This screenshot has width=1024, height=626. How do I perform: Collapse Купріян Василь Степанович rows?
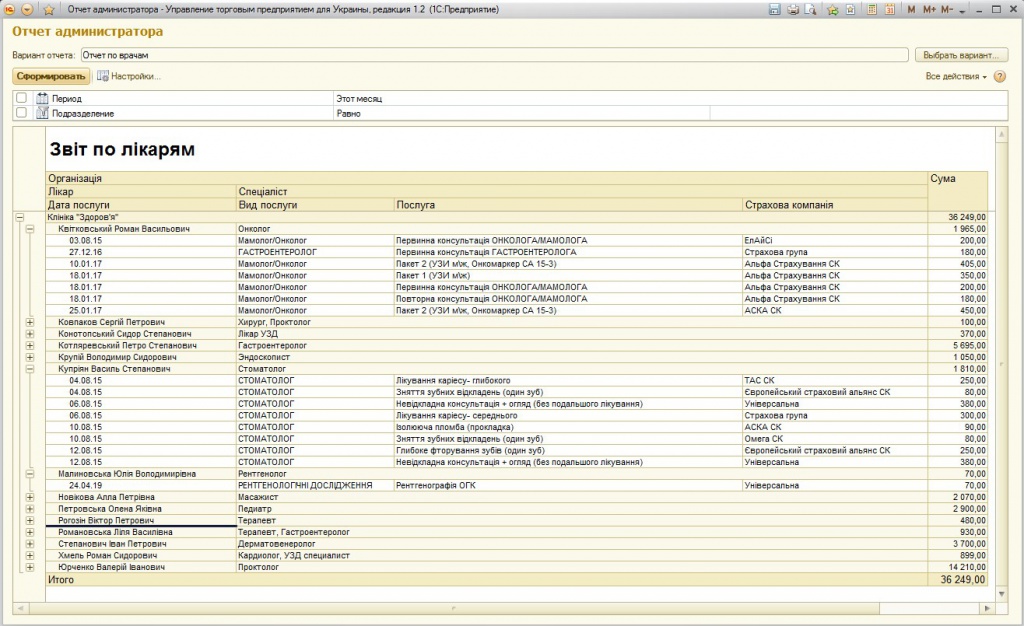point(29,369)
